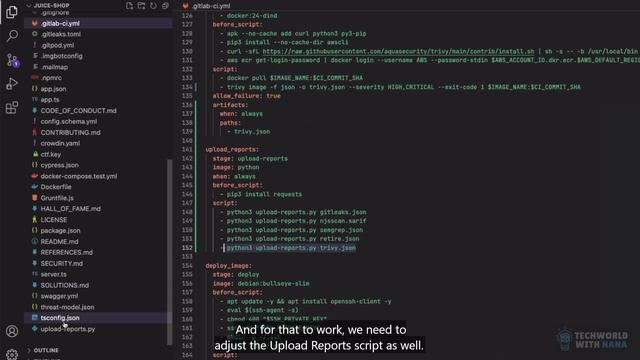Open the Explorer view in activity bar
The height and width of the screenshot is (360, 640).
point(12,12)
